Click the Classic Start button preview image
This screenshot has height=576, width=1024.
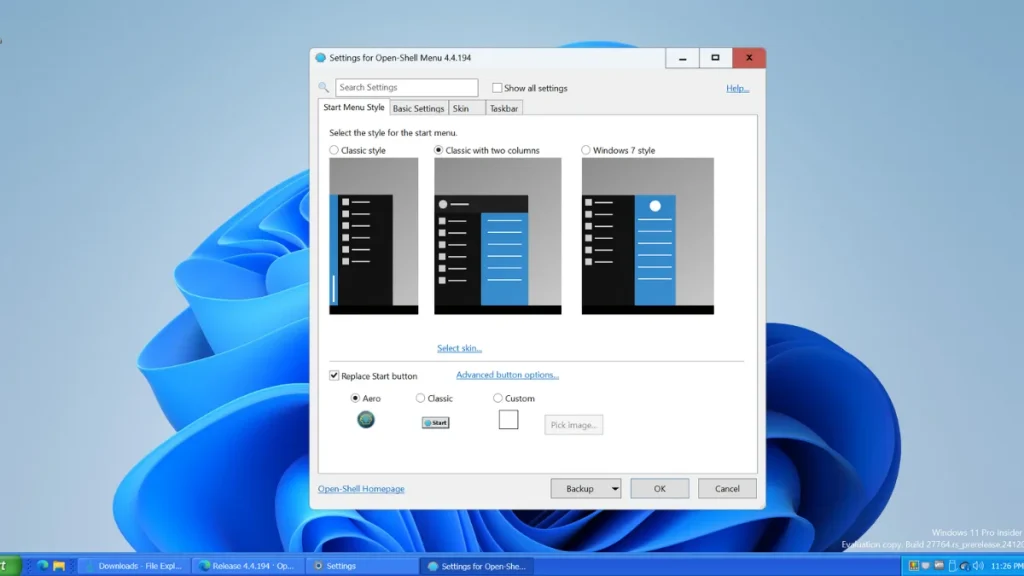[434, 422]
